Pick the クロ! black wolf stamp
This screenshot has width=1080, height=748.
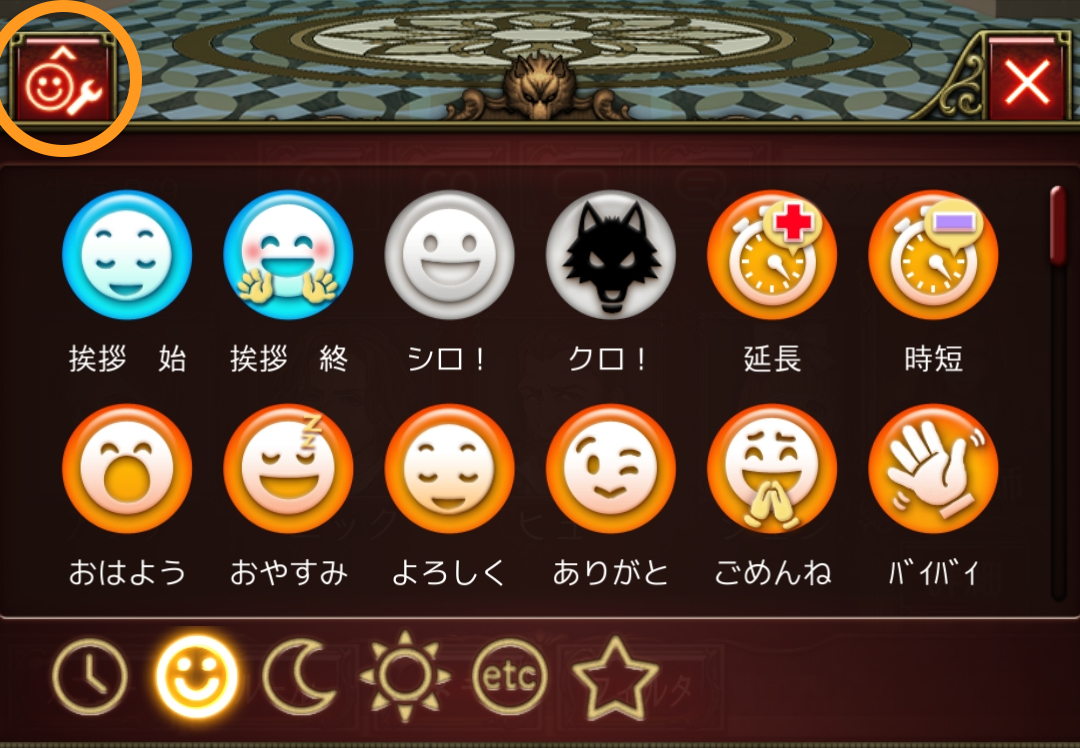tap(610, 255)
